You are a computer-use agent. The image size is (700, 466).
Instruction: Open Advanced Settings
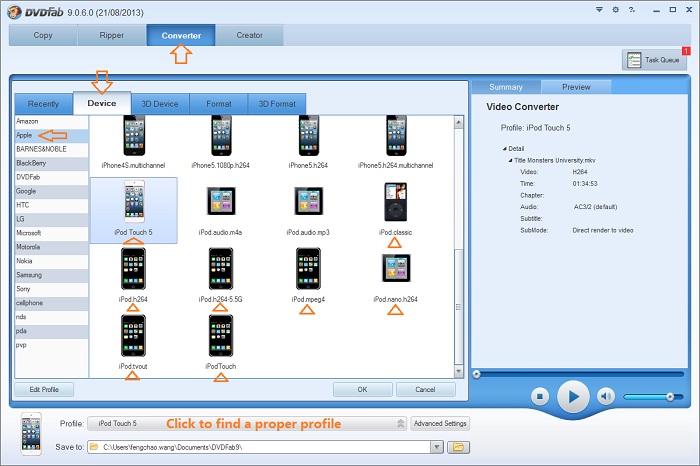440,423
